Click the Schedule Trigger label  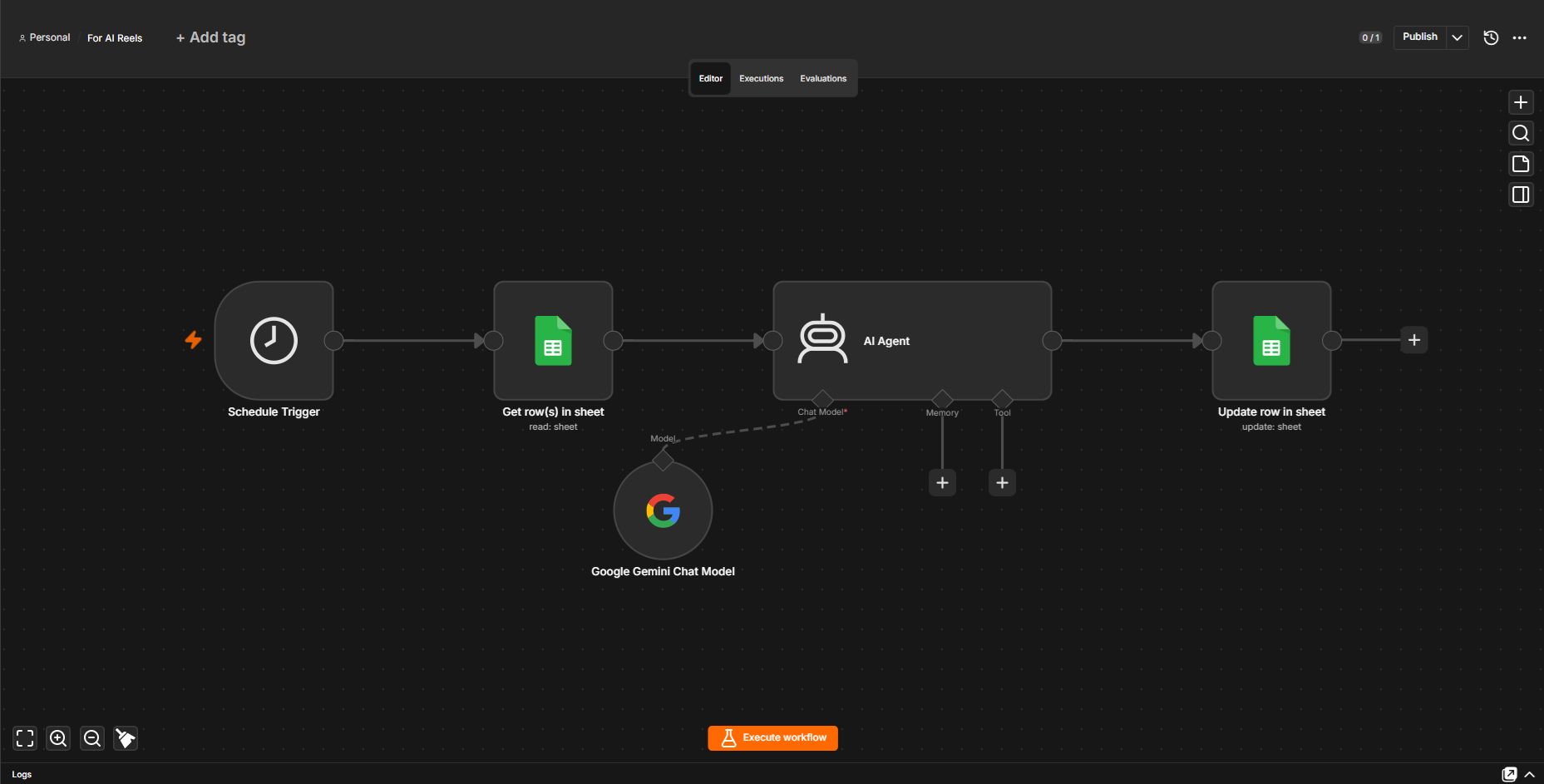pyautogui.click(x=274, y=412)
